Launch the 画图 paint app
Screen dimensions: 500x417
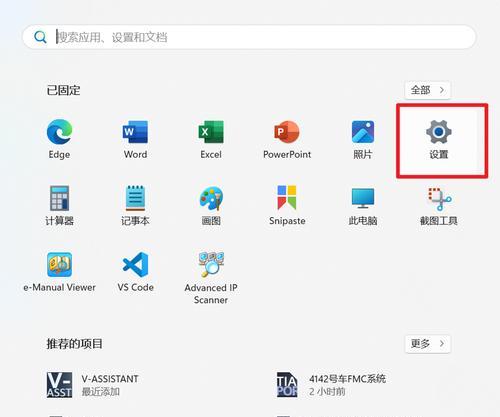pos(211,198)
